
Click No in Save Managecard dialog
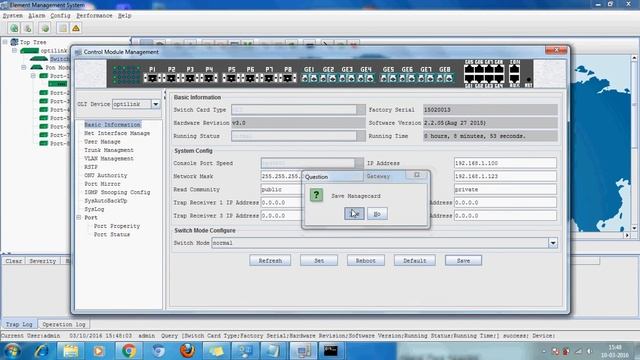tap(377, 213)
